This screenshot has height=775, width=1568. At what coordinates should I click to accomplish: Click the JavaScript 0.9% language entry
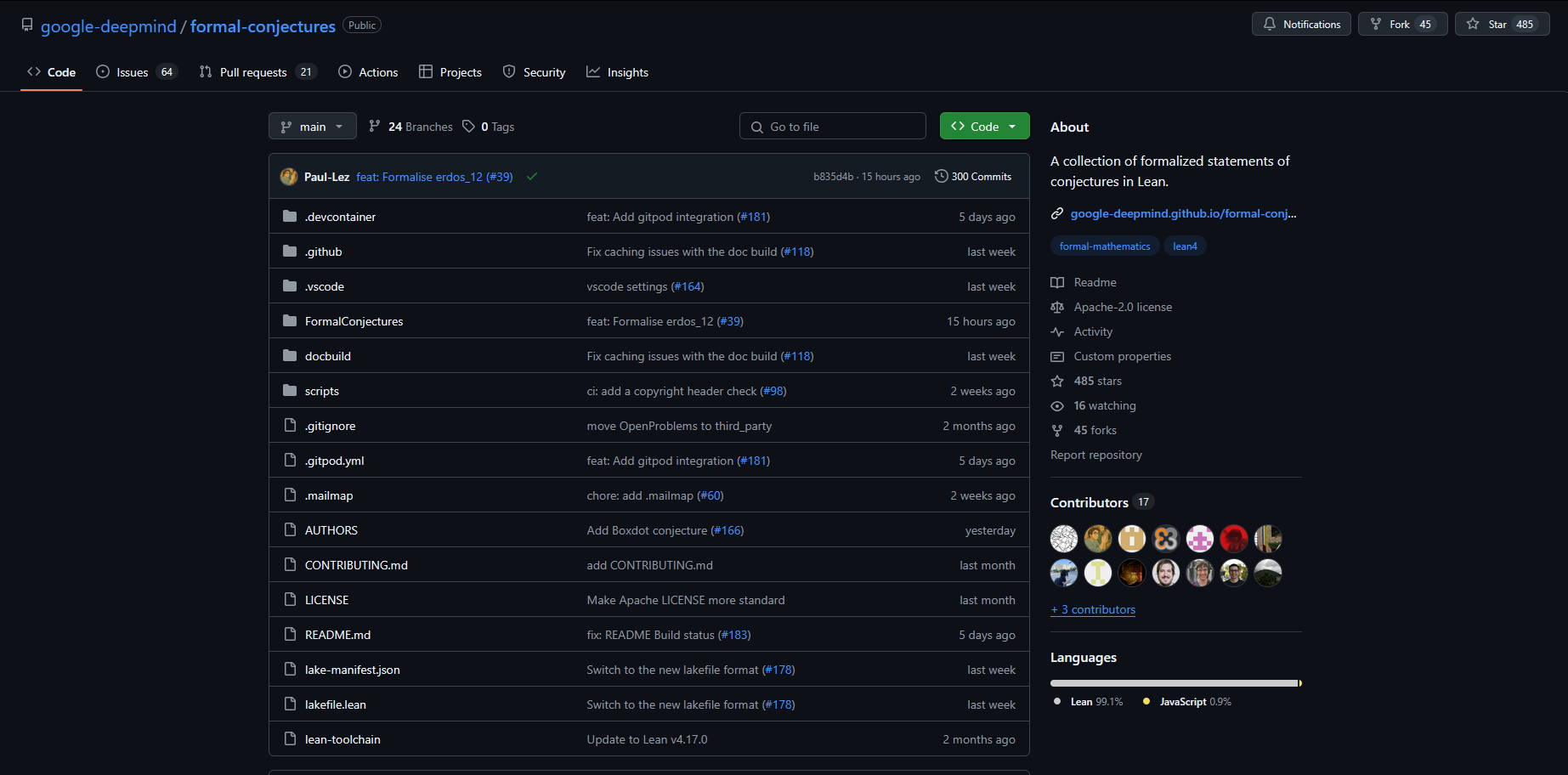[1187, 702]
